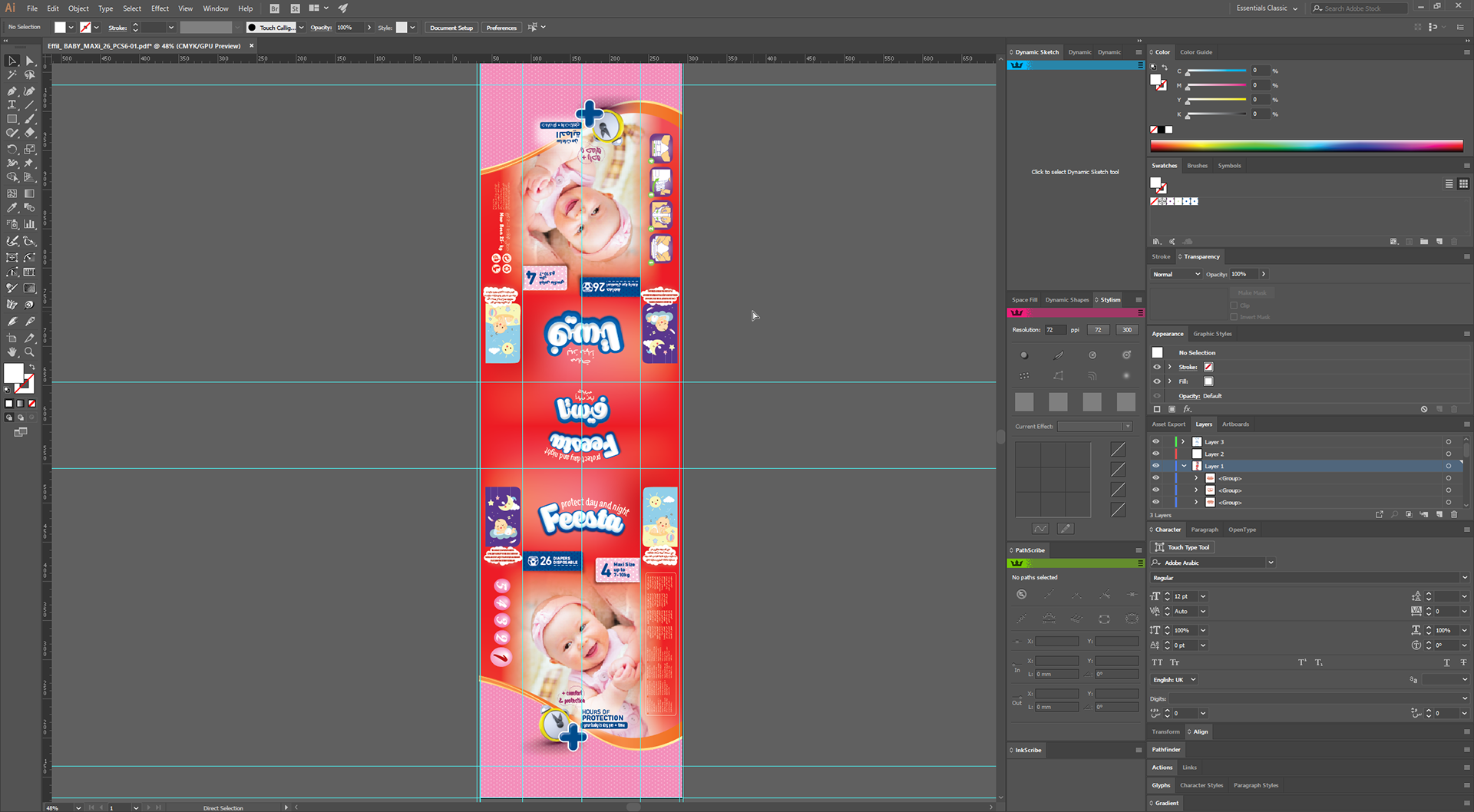Viewport: 1474px width, 812px height.
Task: Enable the Clip checkbox in Transparency
Action: click(x=1234, y=305)
